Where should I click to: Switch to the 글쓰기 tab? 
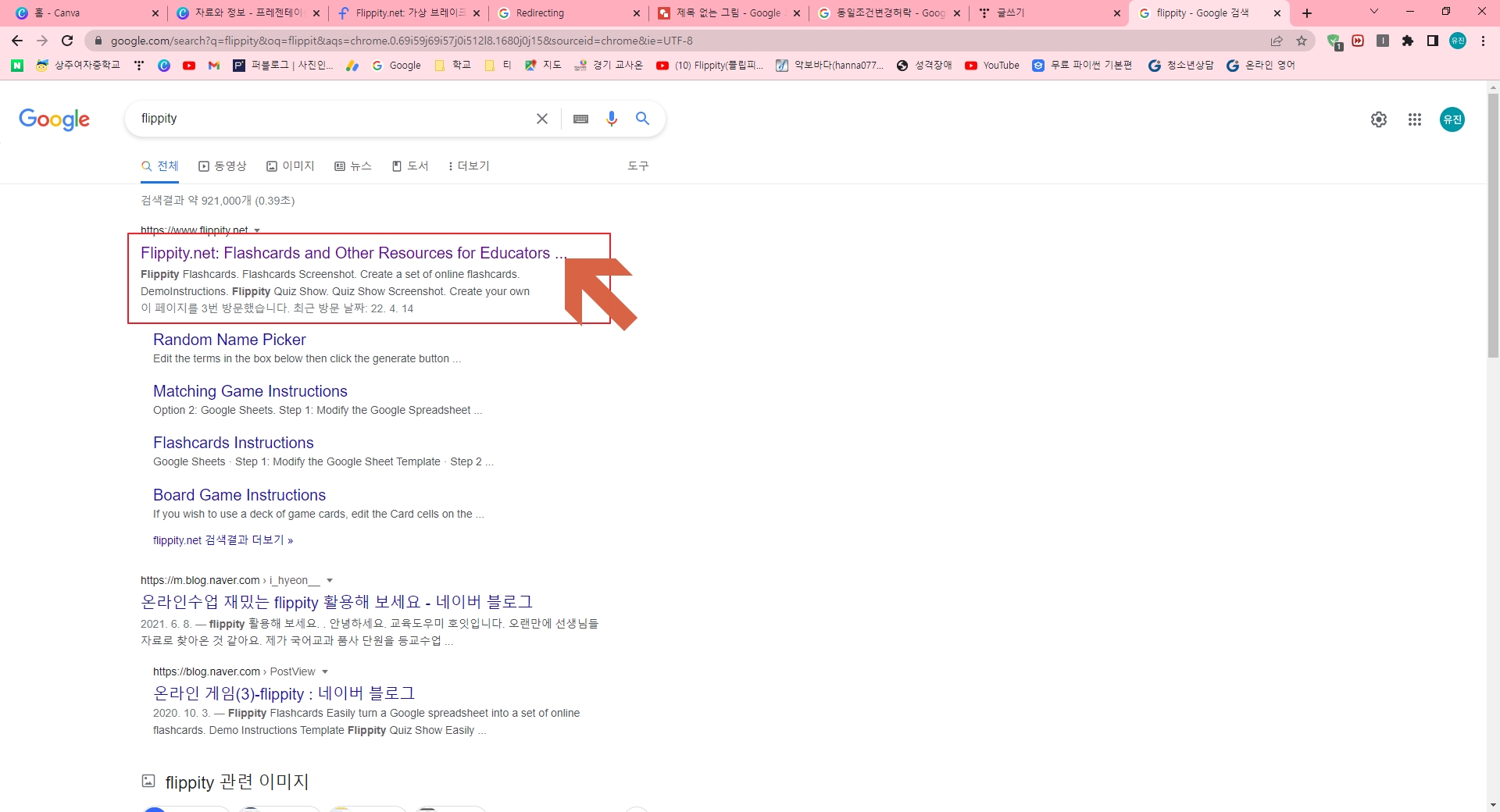(x=1049, y=13)
